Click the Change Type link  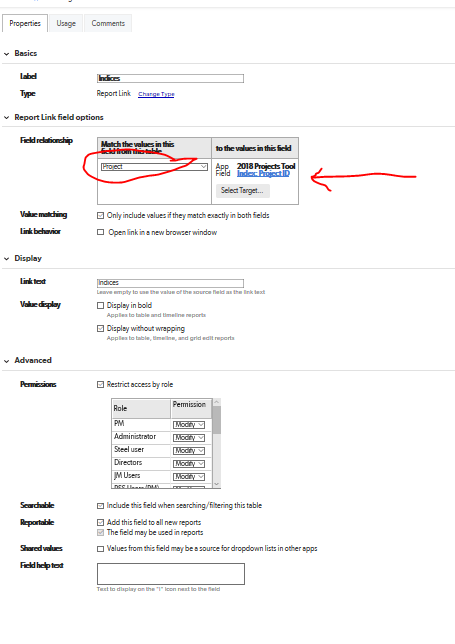pyautogui.click(x=156, y=94)
